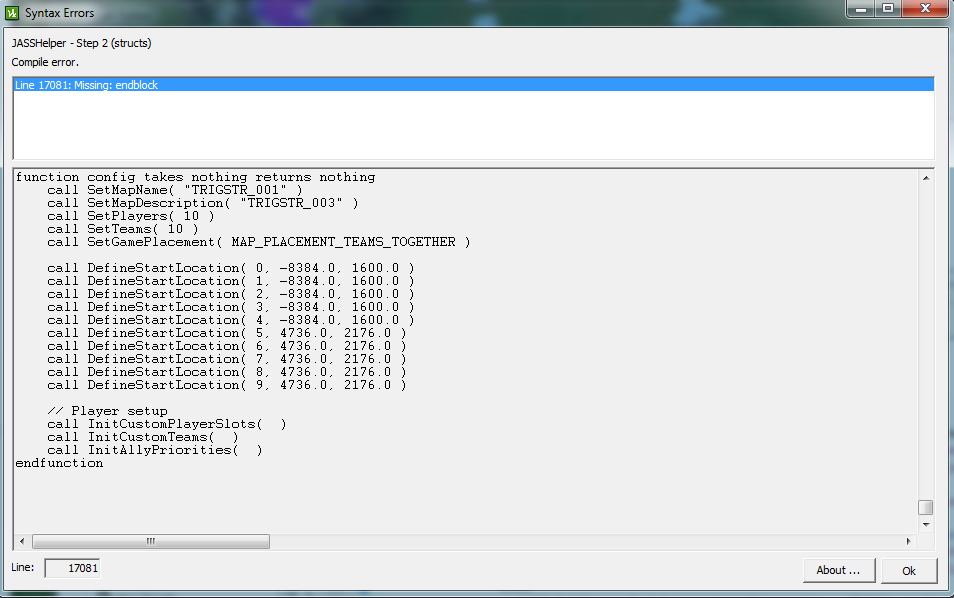Maximize the Syntax Errors window
This screenshot has height=598, width=954.
tap(888, 9)
